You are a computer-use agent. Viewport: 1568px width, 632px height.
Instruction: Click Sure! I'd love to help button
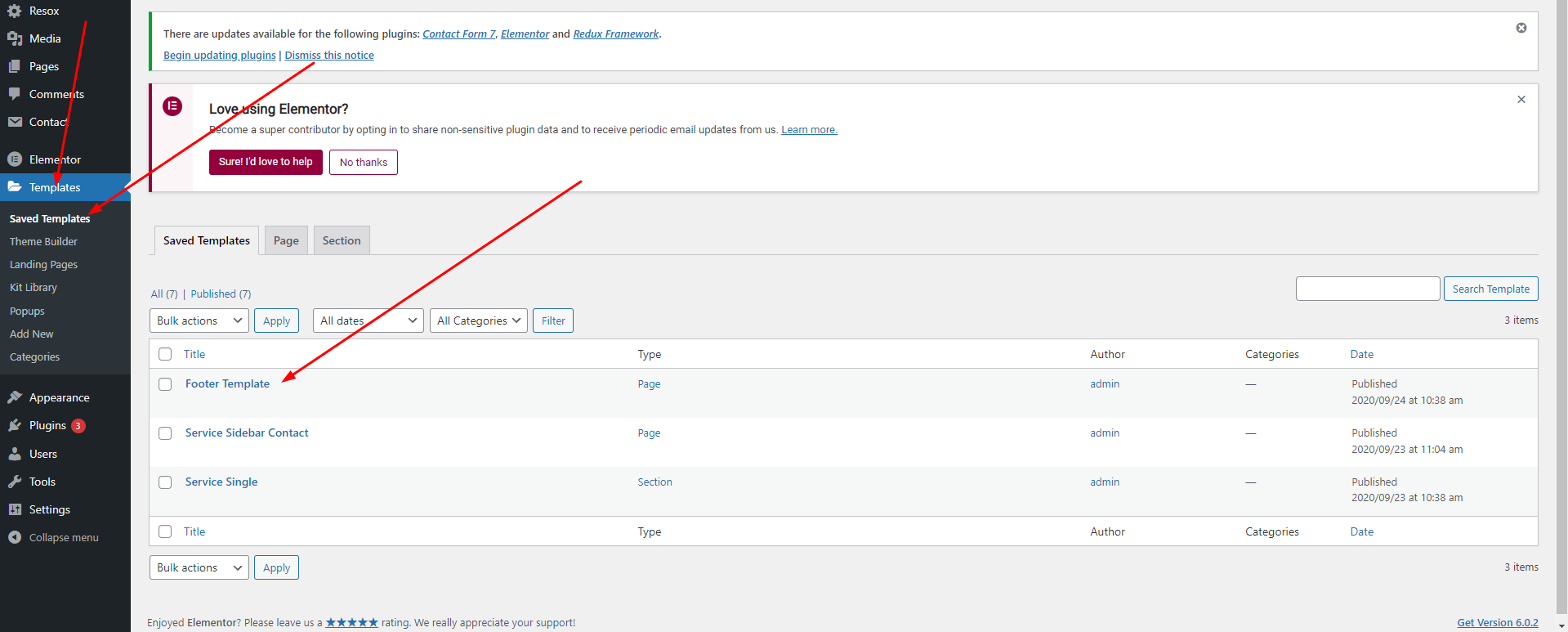pos(266,162)
